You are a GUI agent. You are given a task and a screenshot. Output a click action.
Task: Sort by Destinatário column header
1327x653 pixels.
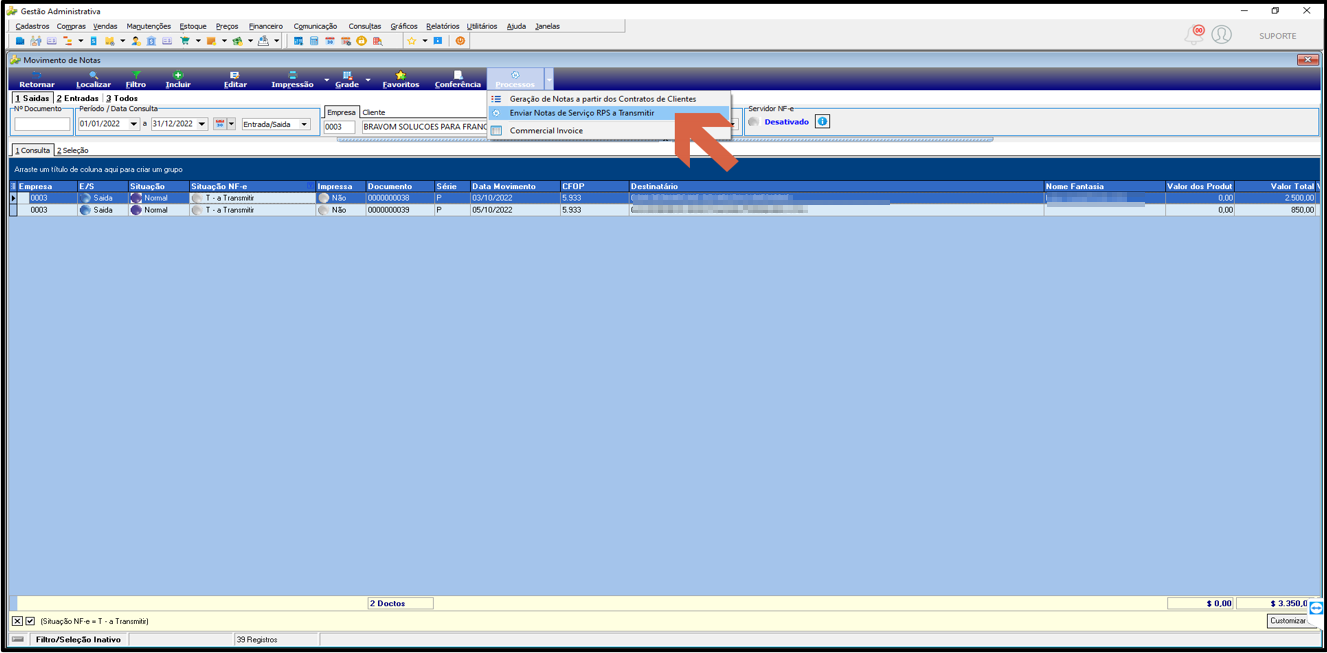[836, 186]
